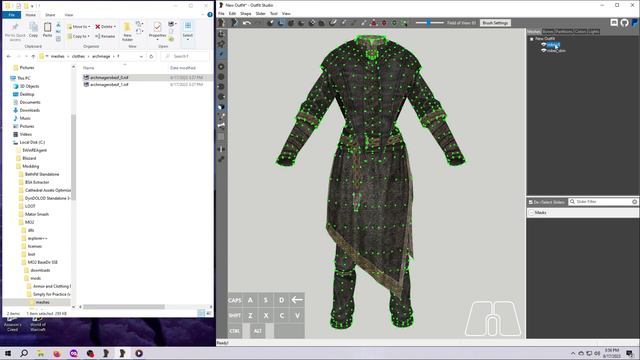This screenshot has height=360, width=640.
Task: Open the Shape menu in Outfit Studio
Action: pyautogui.click(x=246, y=13)
